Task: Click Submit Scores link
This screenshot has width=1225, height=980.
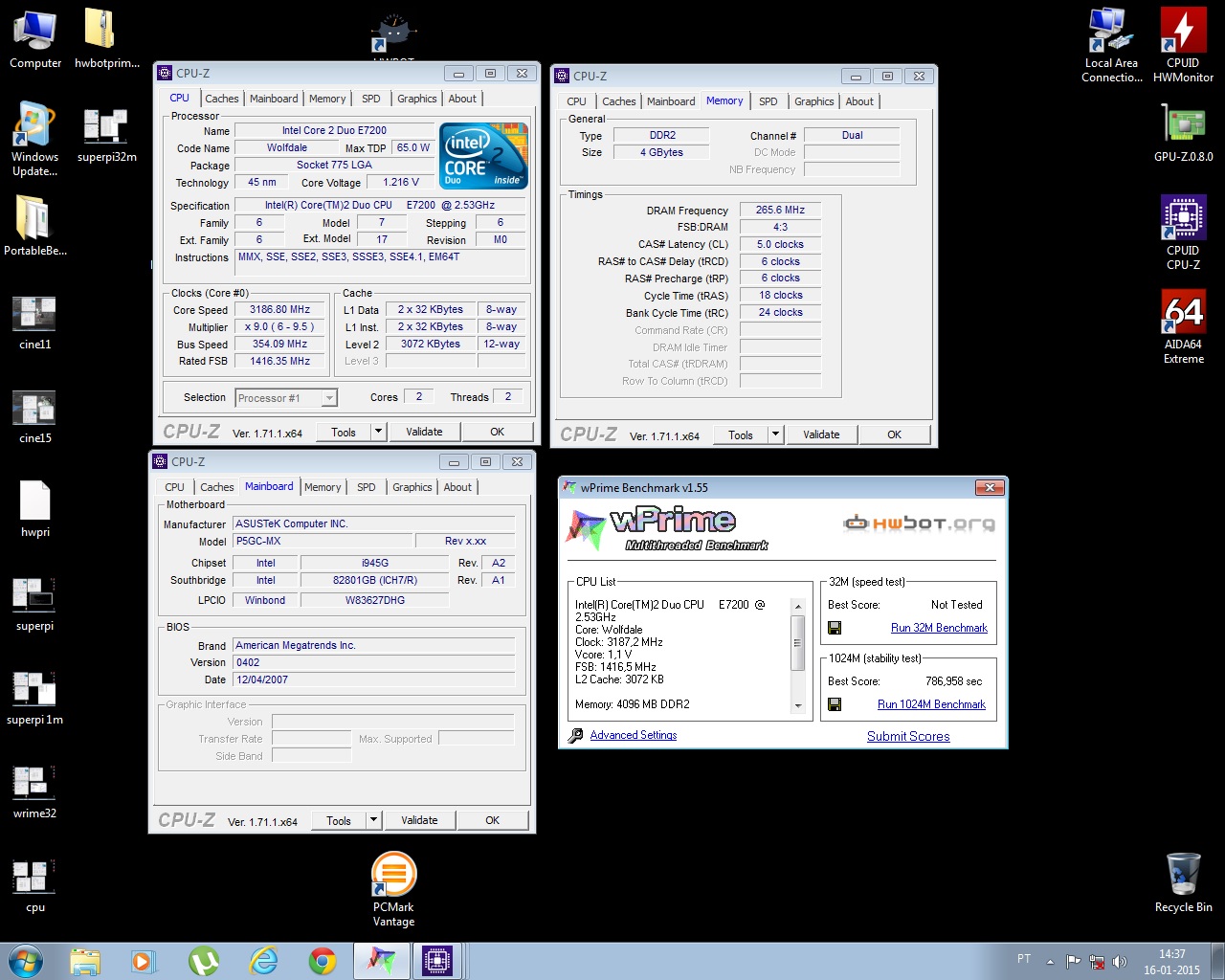Action: [x=908, y=736]
